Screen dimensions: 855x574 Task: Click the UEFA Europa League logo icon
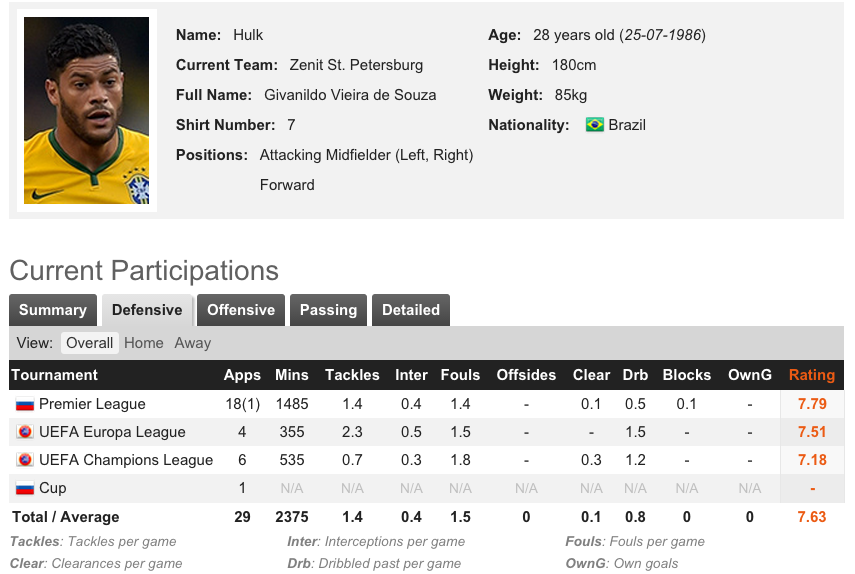pyautogui.click(x=25, y=432)
